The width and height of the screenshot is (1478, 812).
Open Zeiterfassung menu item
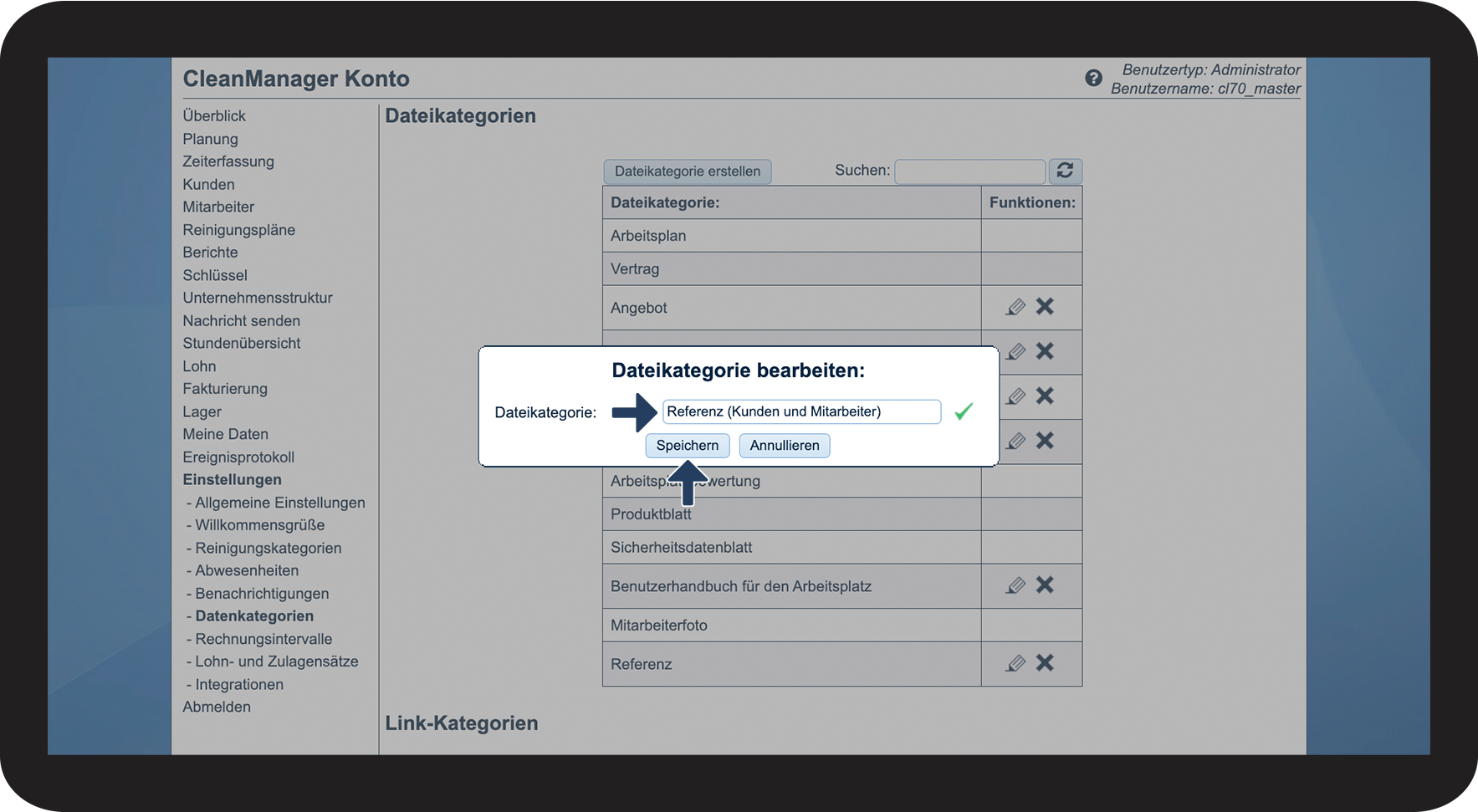pyautogui.click(x=228, y=161)
